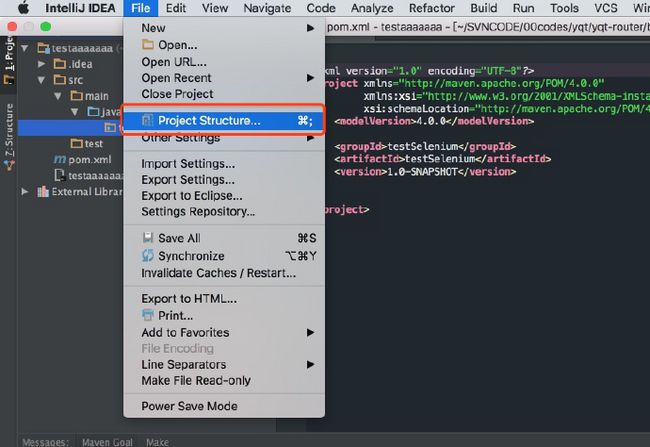Select Import Settings...
The width and height of the screenshot is (650, 447).
pyautogui.click(x=224, y=164)
